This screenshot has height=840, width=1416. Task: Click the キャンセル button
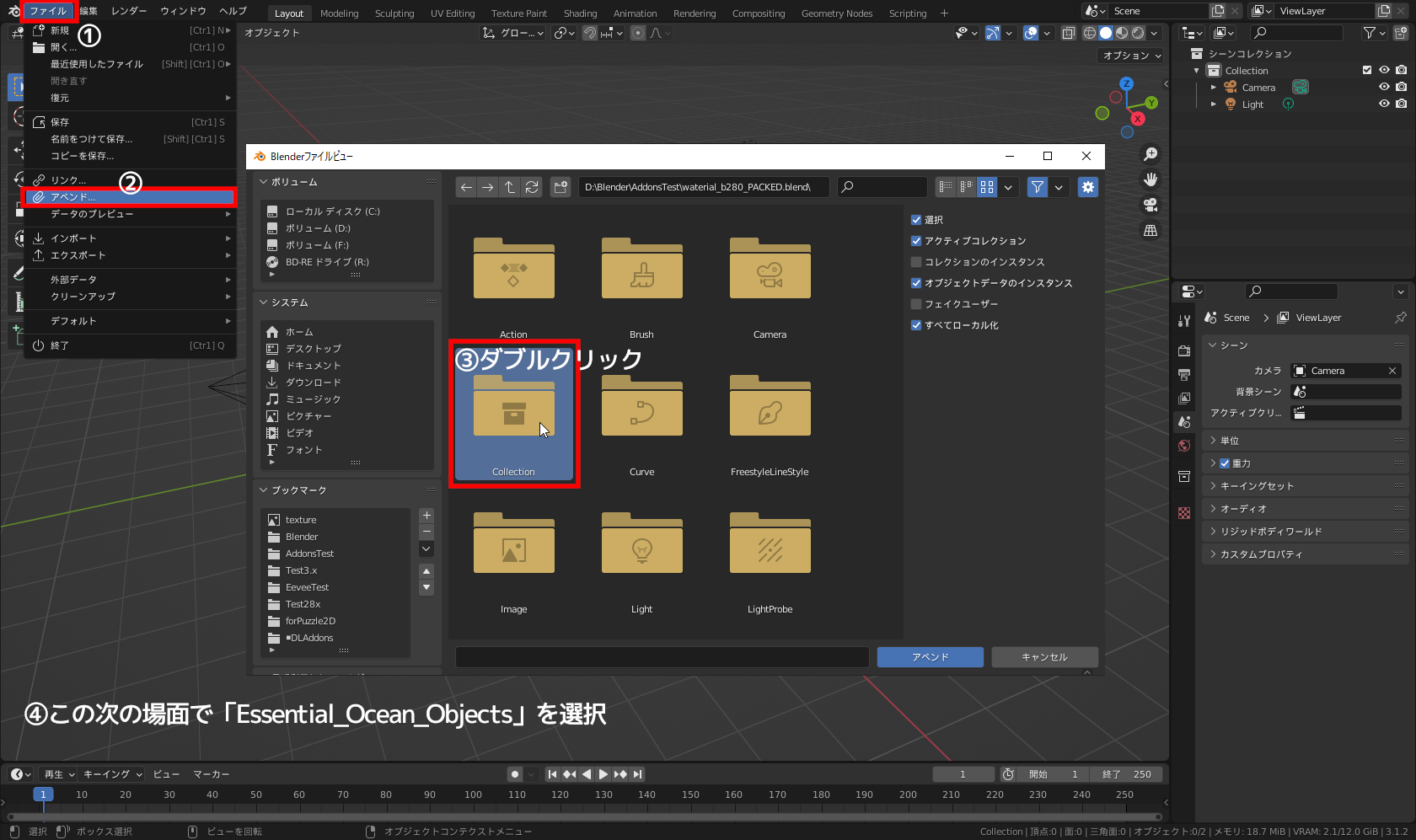pos(1044,656)
